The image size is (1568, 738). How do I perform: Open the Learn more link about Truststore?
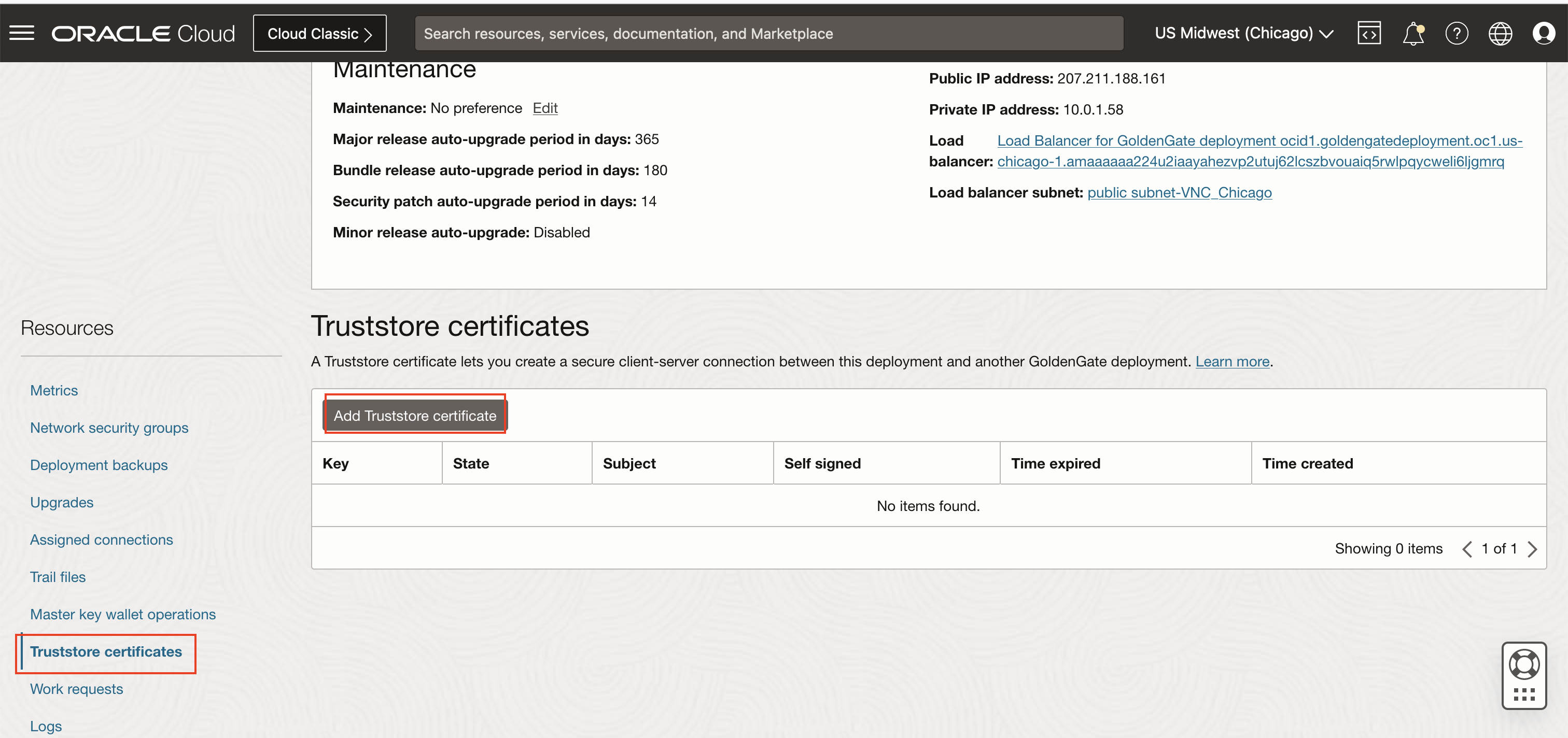click(x=1232, y=361)
